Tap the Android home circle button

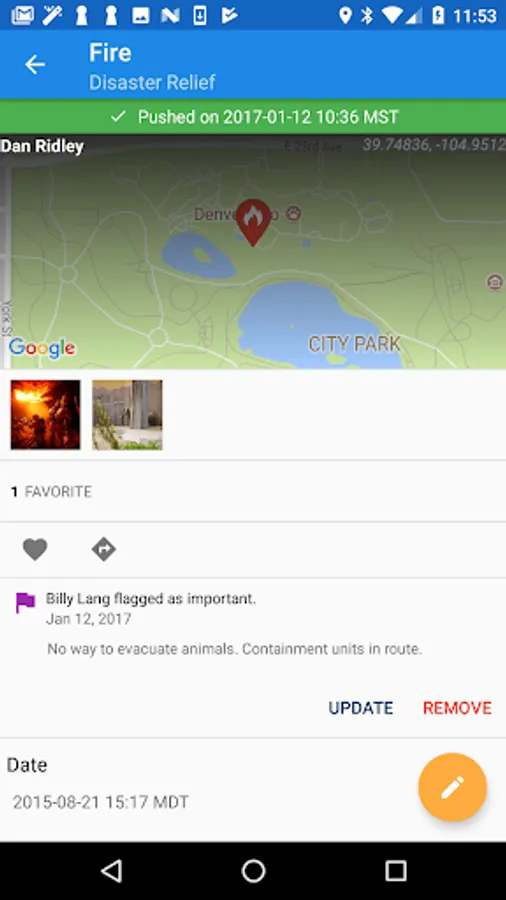253,871
